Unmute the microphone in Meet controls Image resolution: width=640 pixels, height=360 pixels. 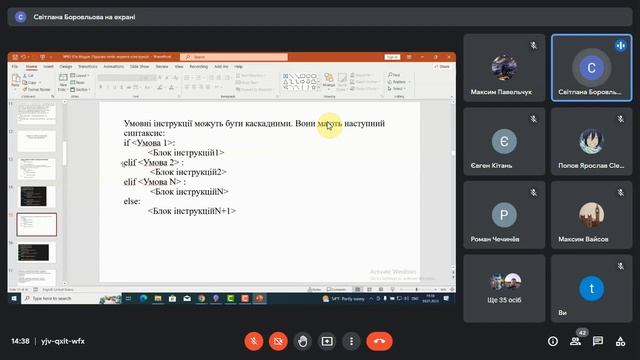254,341
